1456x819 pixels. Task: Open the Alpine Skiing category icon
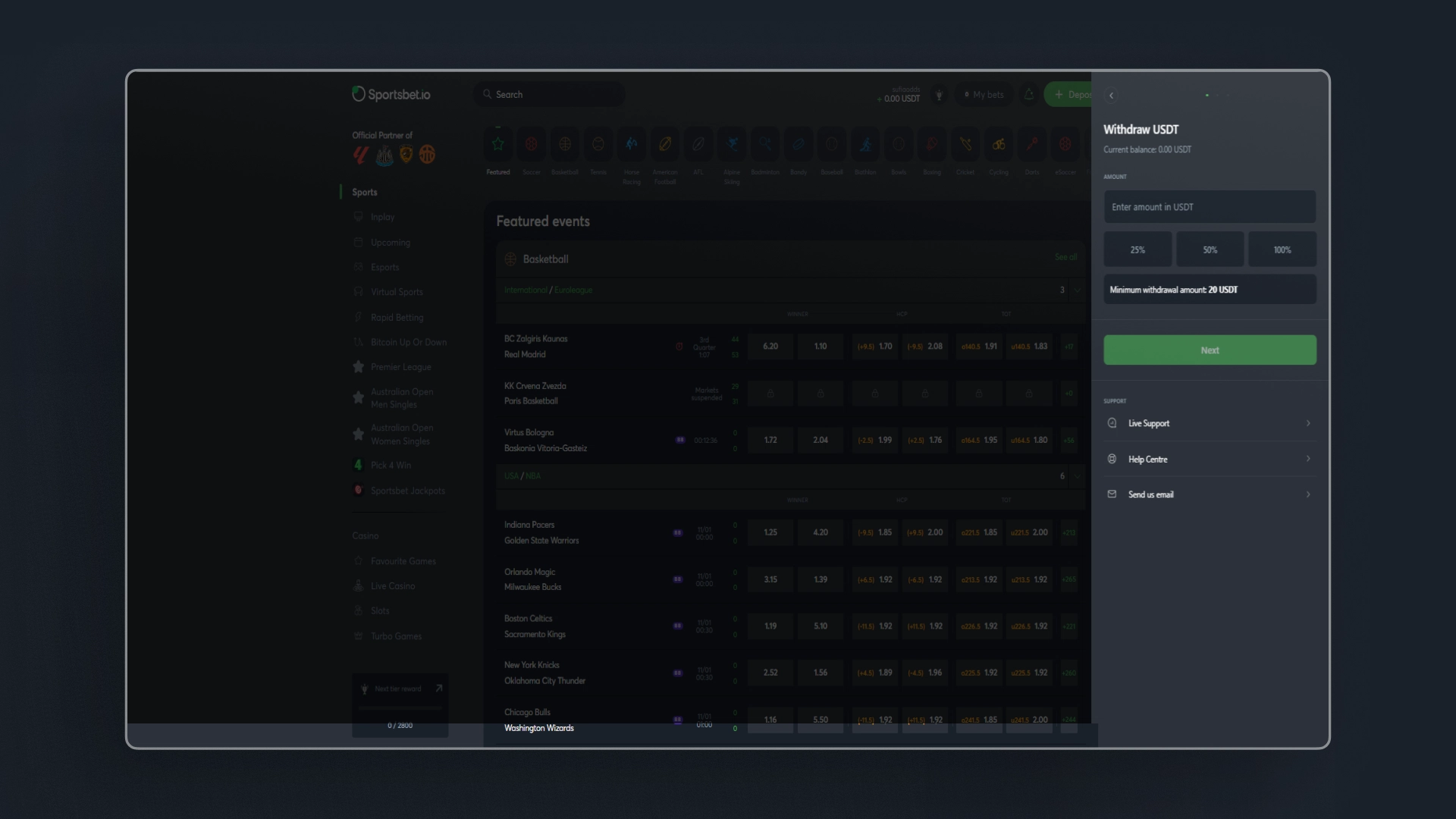[x=732, y=144]
